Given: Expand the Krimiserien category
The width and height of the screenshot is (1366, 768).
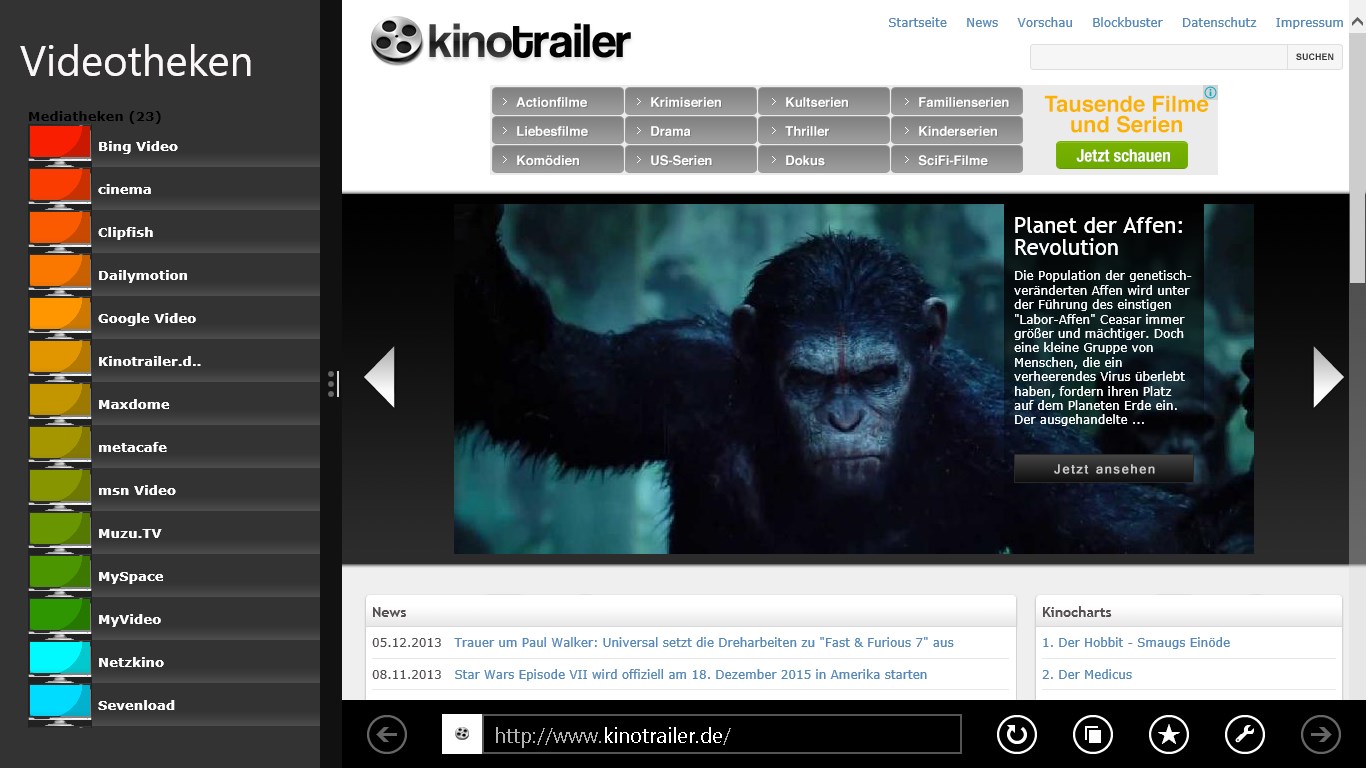Looking at the screenshot, I should click(690, 102).
